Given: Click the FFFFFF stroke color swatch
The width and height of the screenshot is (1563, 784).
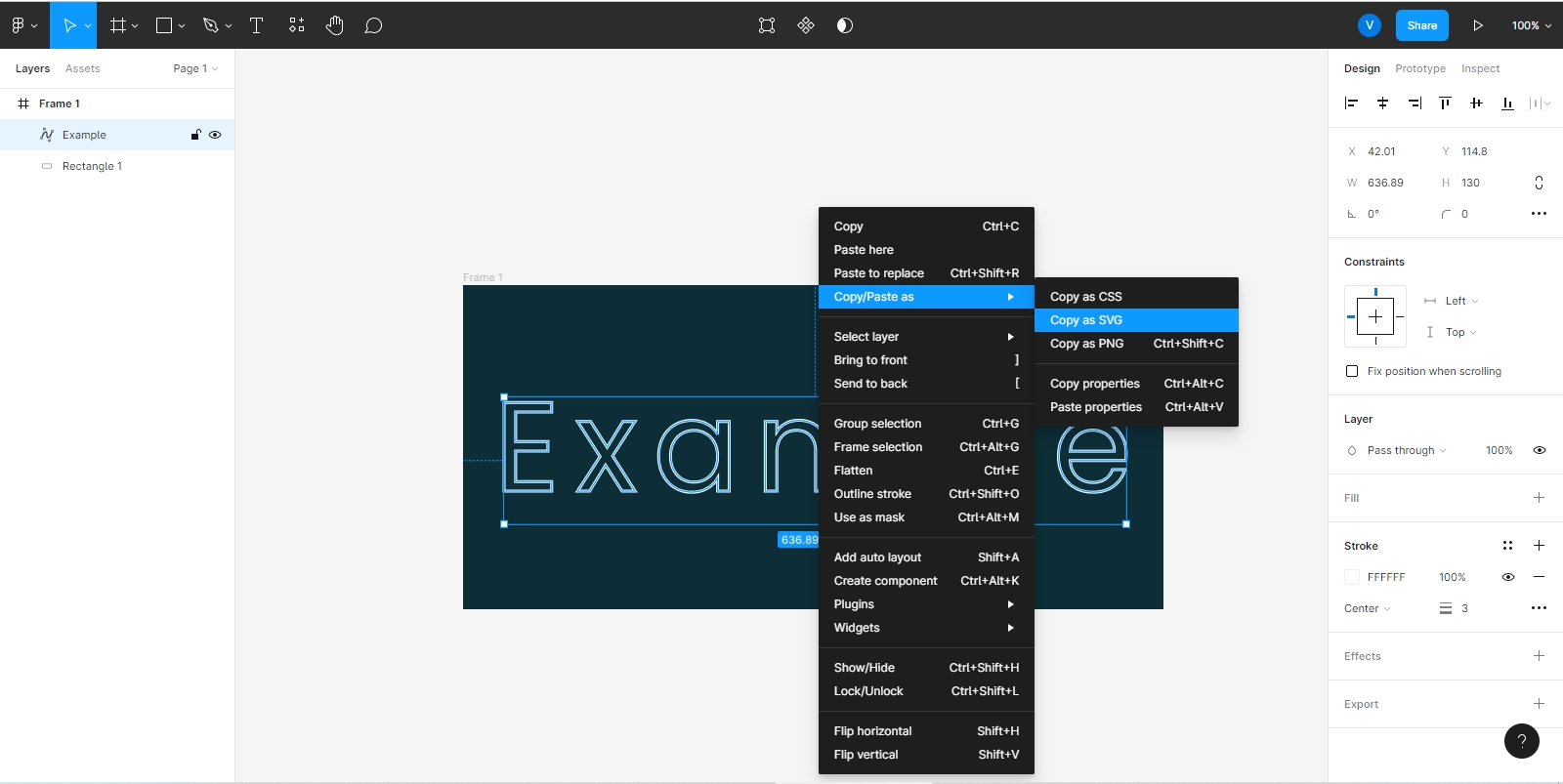Looking at the screenshot, I should (x=1352, y=577).
